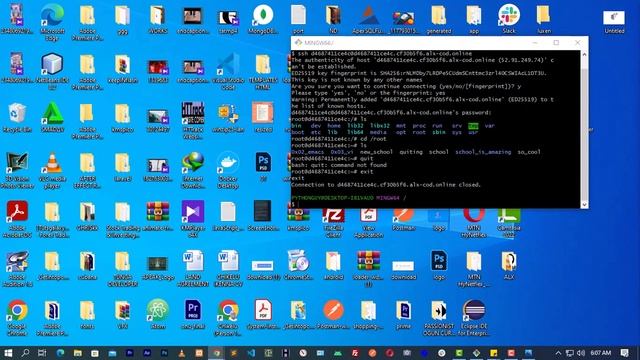Screen dimensions: 640x360
Task: Select the TEMPLATES HTML folder
Action: tap(263, 70)
